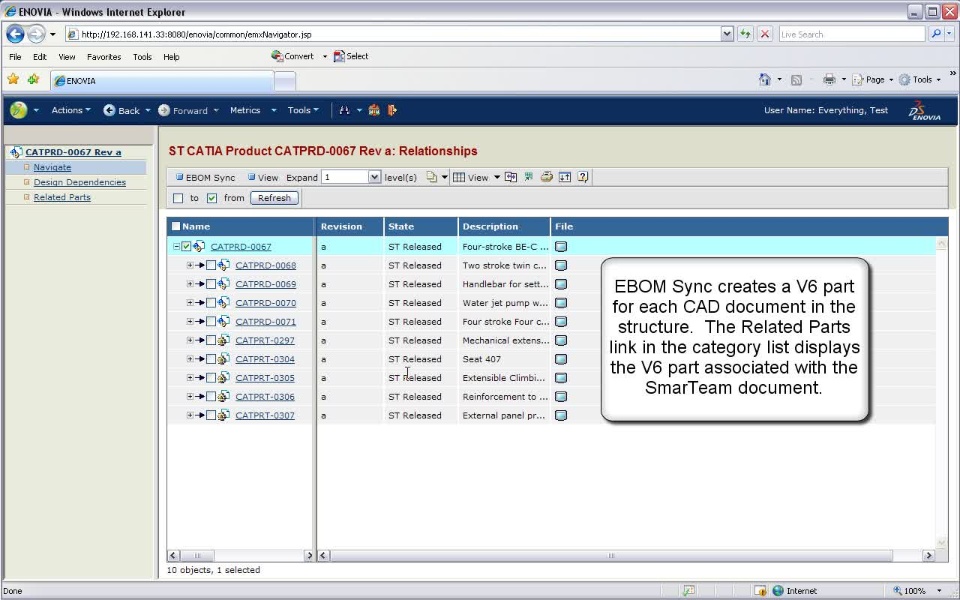This screenshot has width=960, height=600.
Task: Open Design Dependencies in the category list
Action: pyautogui.click(x=80, y=182)
